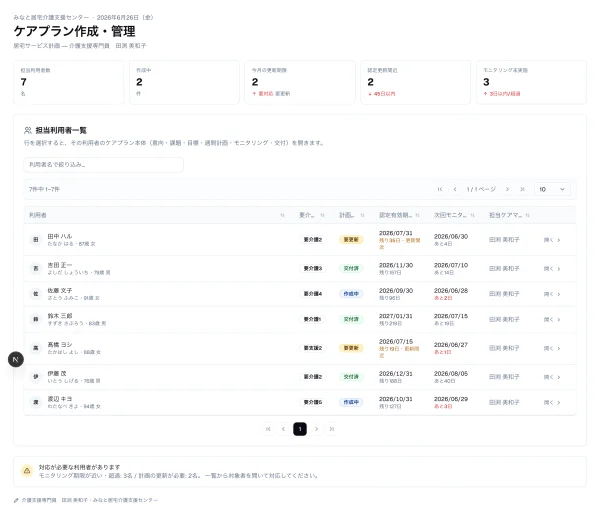Sort by the 計画 status column icon
Image resolution: width=600 pixels, height=517 pixels.
[362, 215]
